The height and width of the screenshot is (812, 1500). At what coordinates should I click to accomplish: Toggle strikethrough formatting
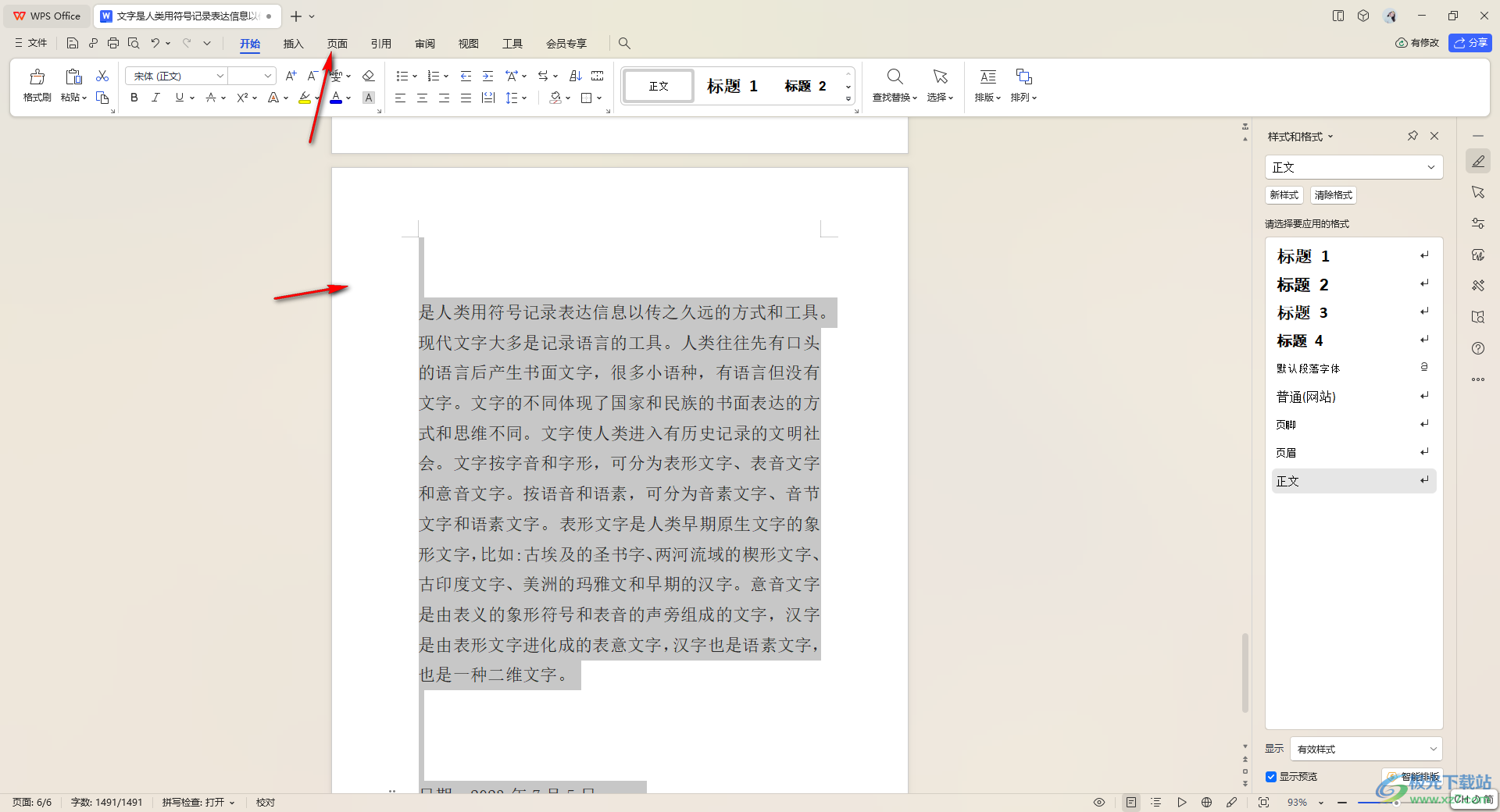click(211, 98)
